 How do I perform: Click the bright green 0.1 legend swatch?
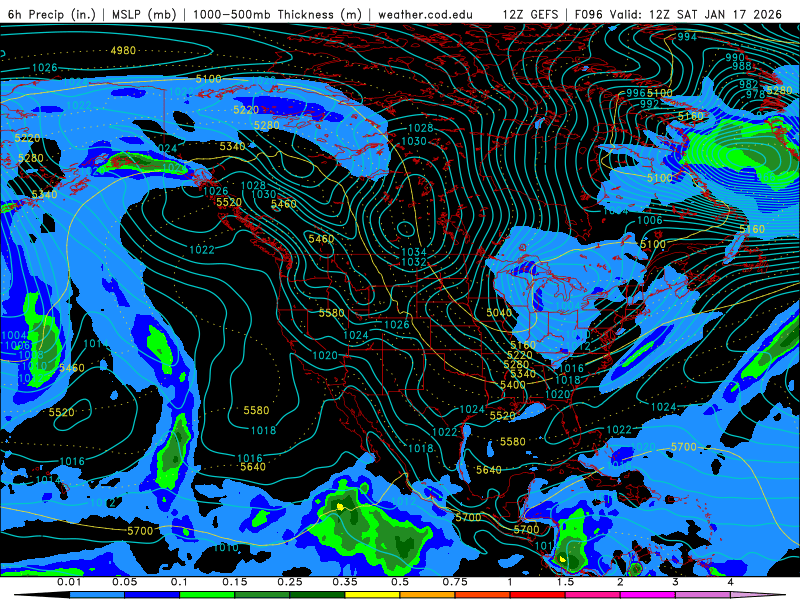pos(207,595)
